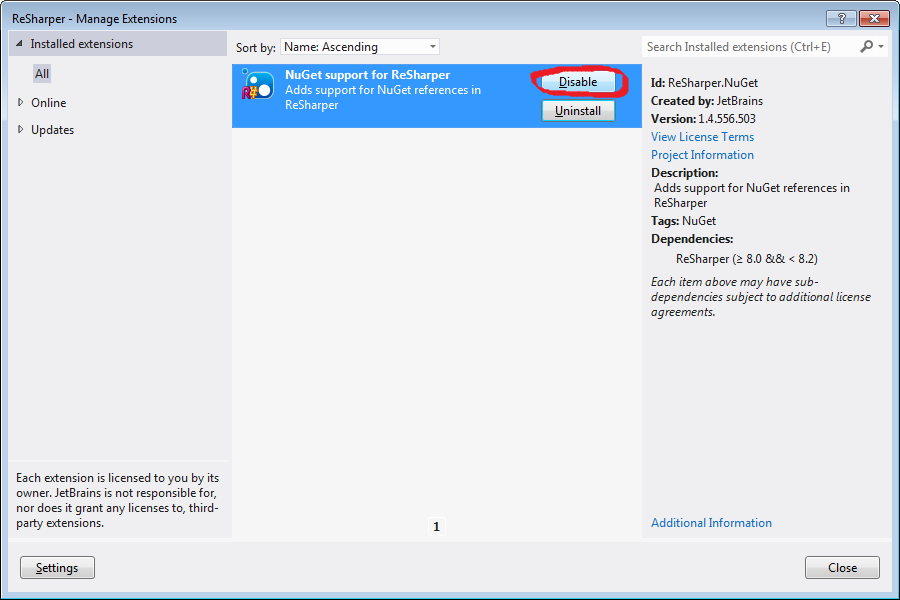The height and width of the screenshot is (600, 900).
Task: Click the magnifier search icon
Action: point(866,47)
